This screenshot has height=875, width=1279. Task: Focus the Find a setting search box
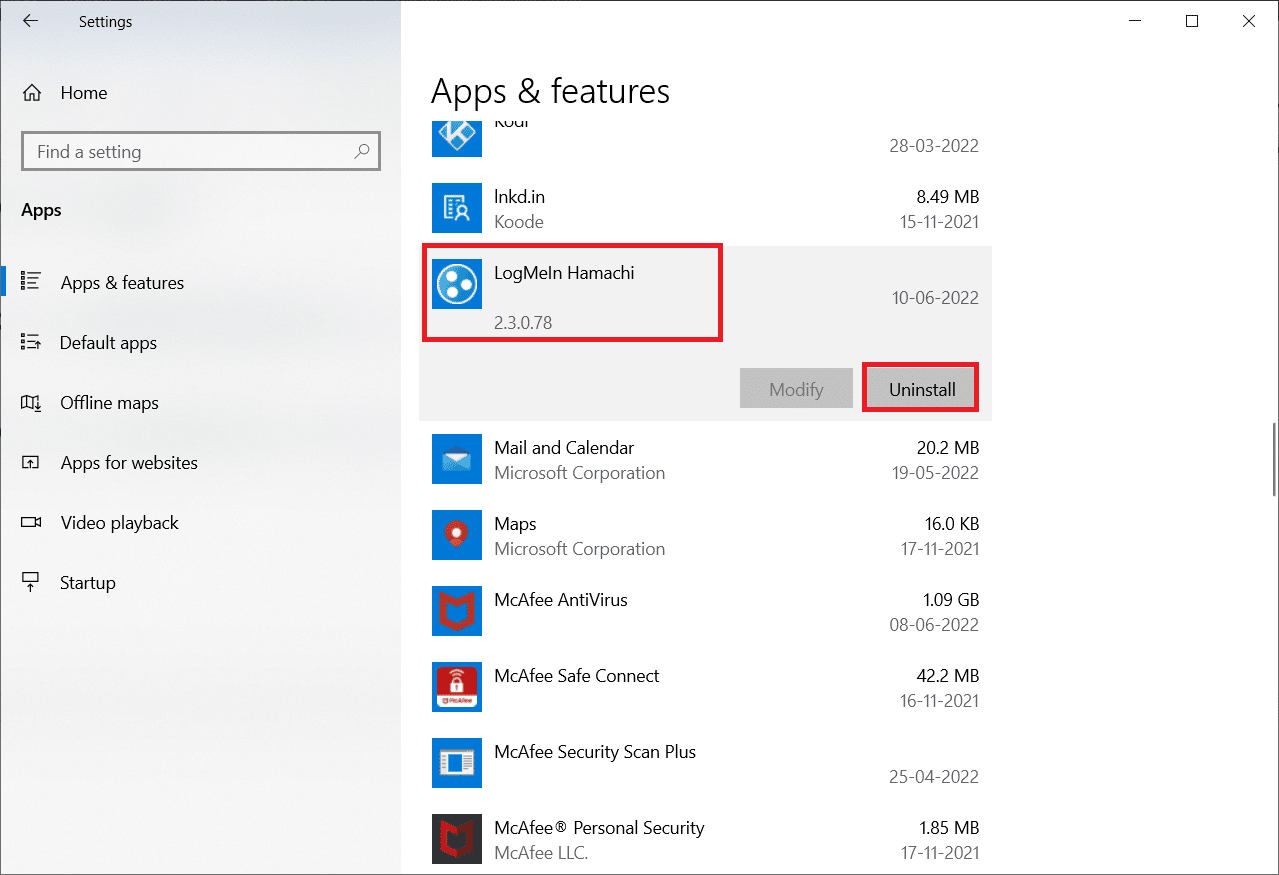click(201, 152)
